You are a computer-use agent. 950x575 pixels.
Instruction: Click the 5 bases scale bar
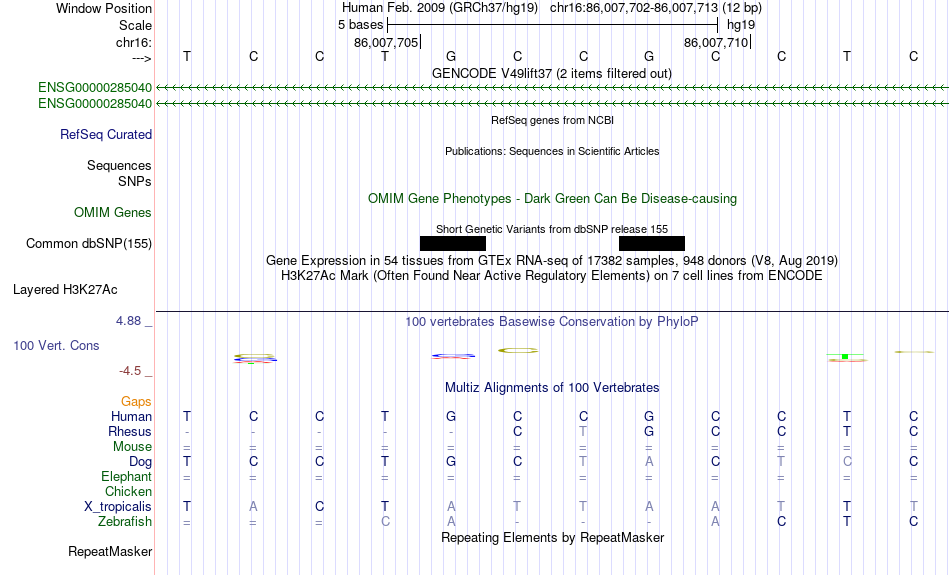pyautogui.click(x=553, y=25)
